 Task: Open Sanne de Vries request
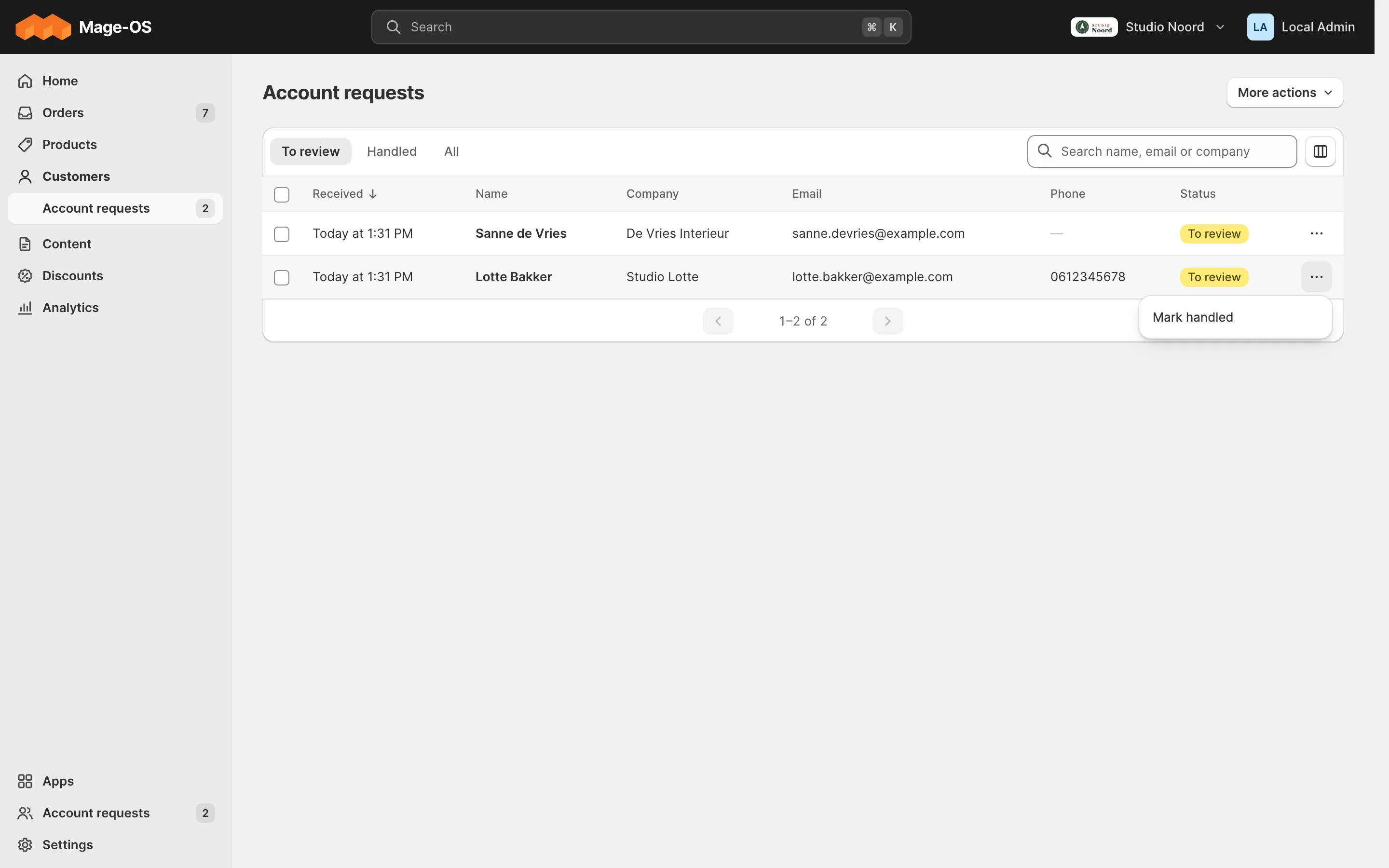tap(520, 234)
